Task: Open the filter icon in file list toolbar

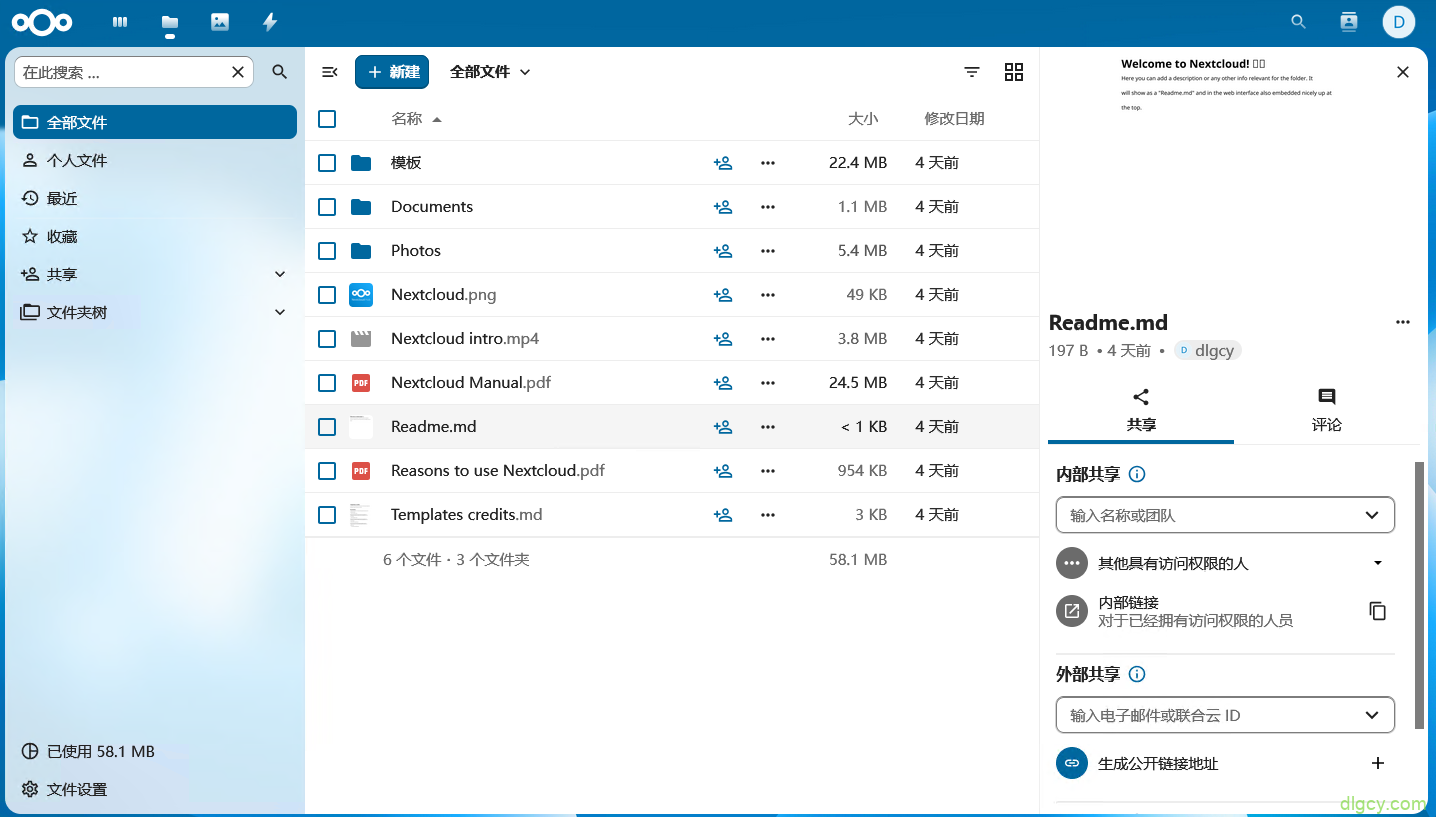Action: pos(972,72)
